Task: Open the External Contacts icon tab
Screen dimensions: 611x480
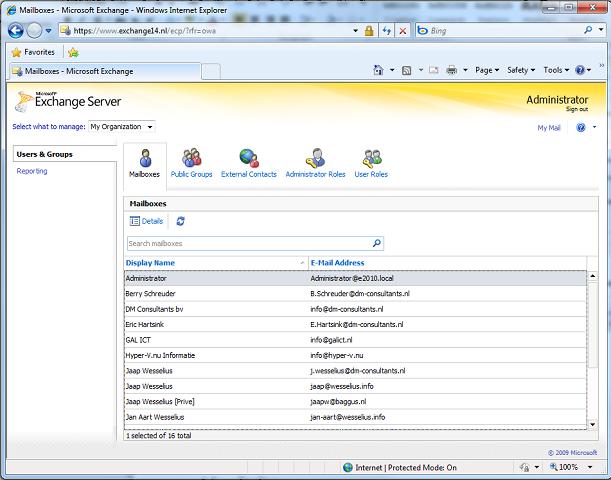Action: click(x=249, y=164)
